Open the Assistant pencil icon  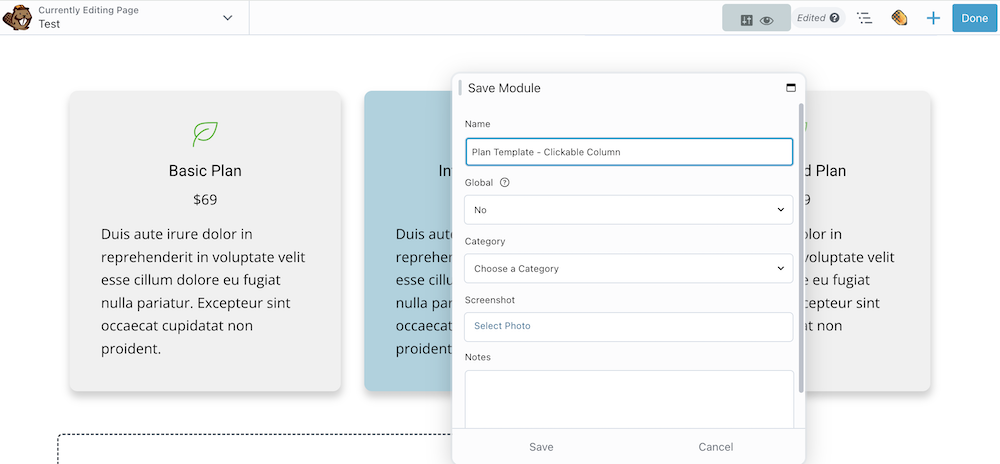click(899, 18)
